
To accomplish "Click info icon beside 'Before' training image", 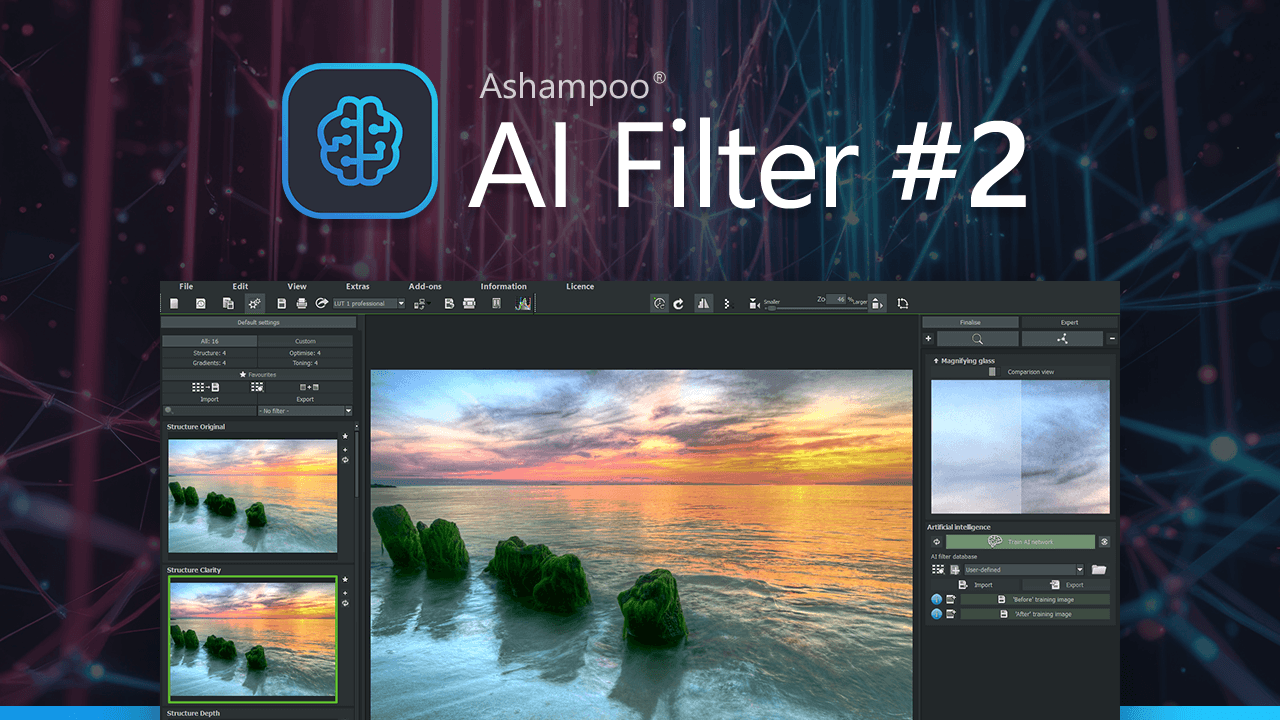I will pyautogui.click(x=936, y=599).
